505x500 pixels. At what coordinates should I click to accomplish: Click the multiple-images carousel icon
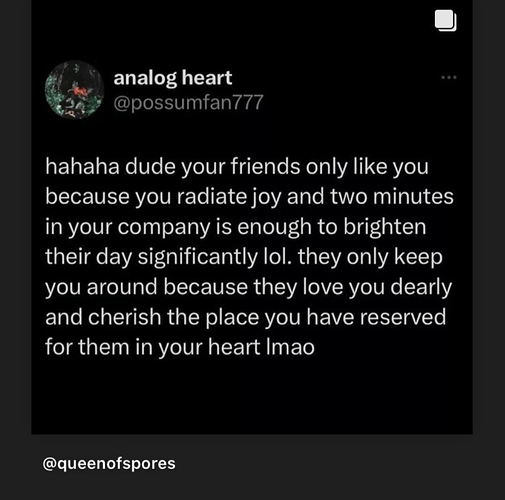coord(446,21)
